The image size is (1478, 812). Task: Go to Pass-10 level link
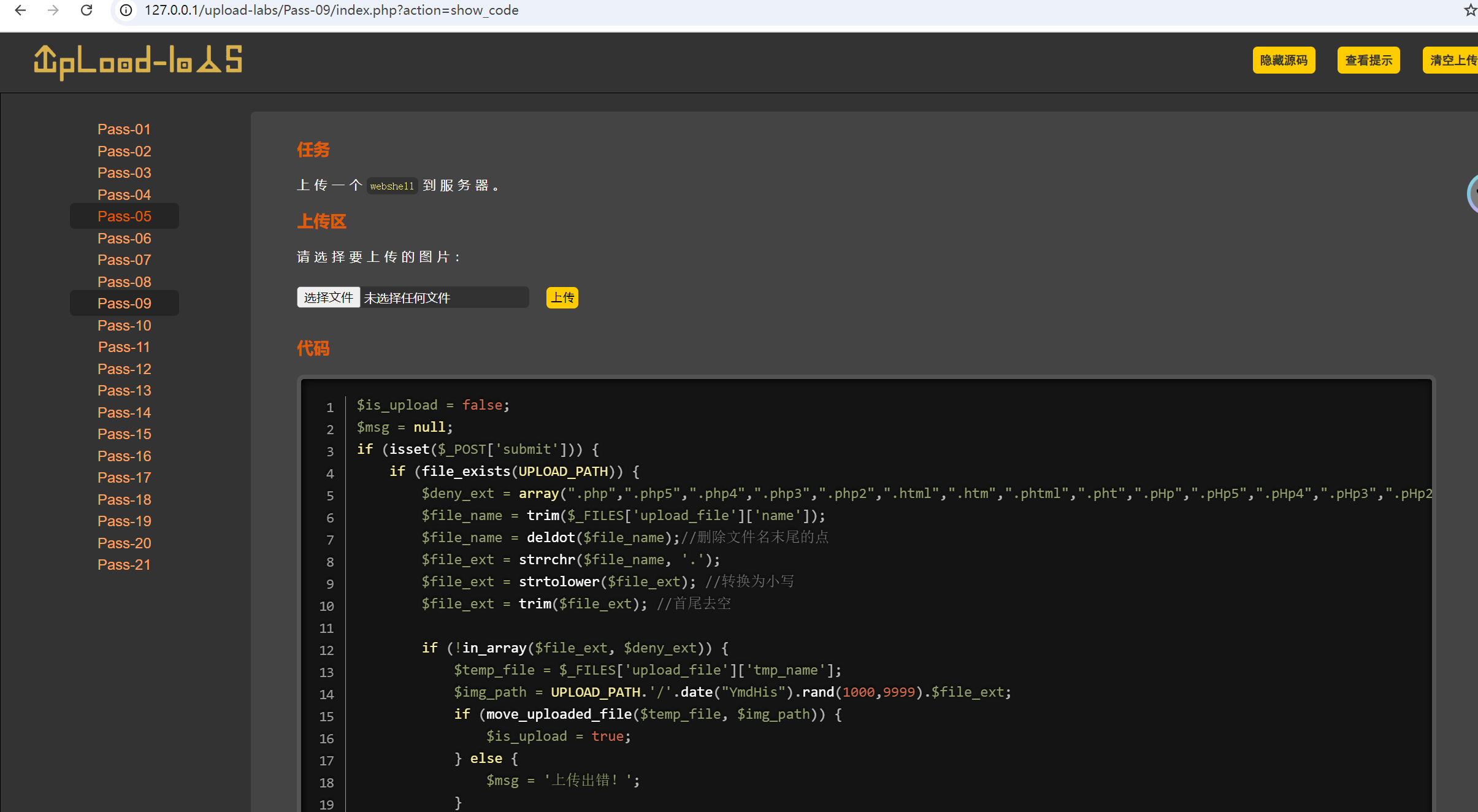(x=124, y=326)
